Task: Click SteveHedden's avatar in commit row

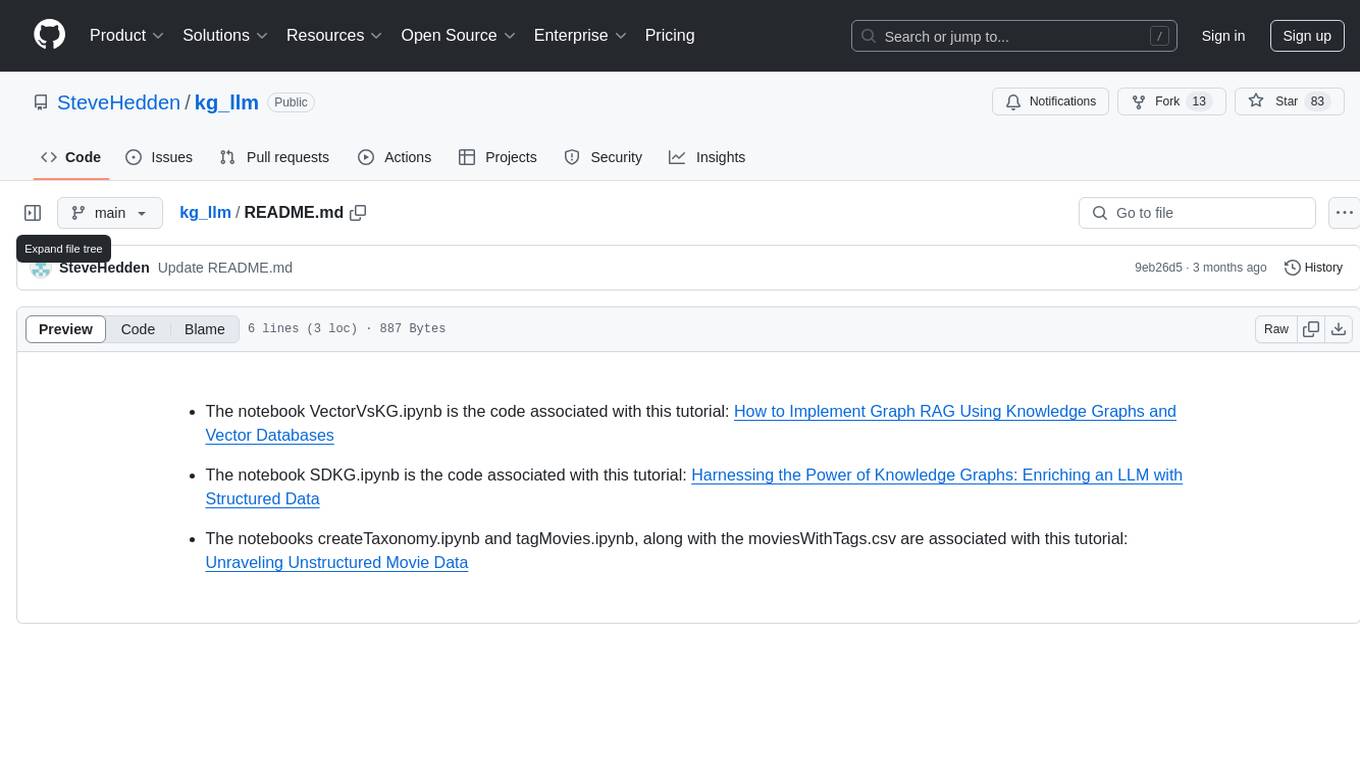Action: point(41,268)
